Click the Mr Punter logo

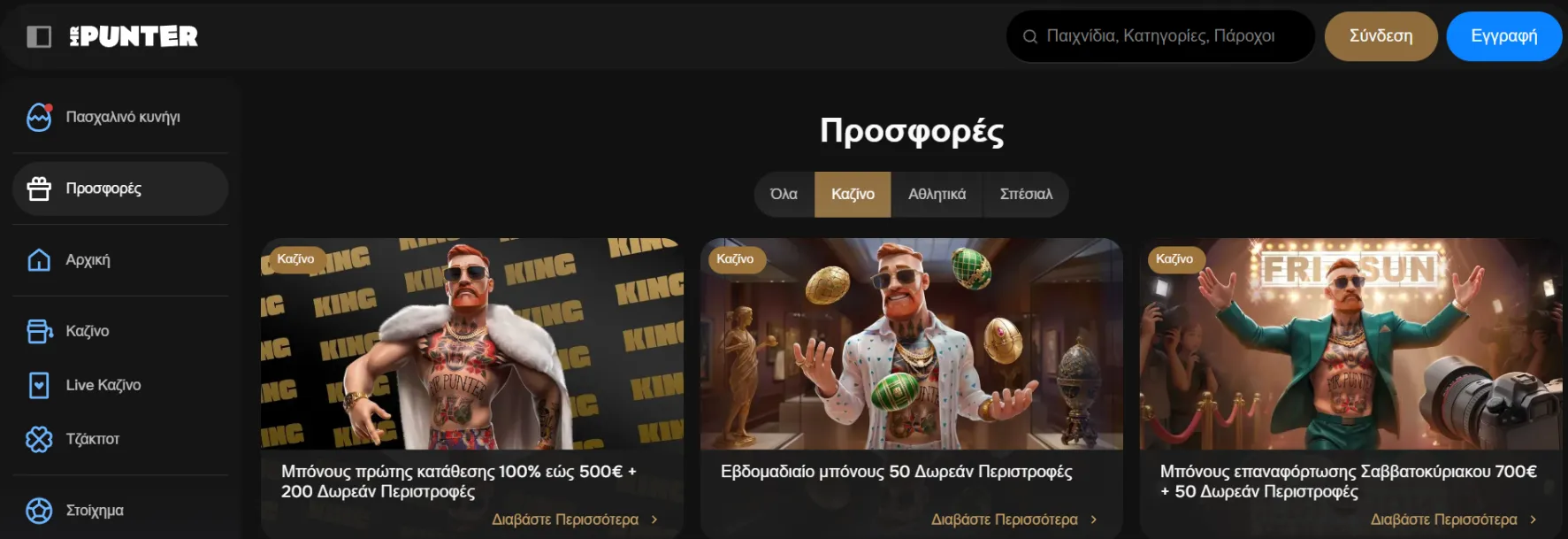(134, 36)
